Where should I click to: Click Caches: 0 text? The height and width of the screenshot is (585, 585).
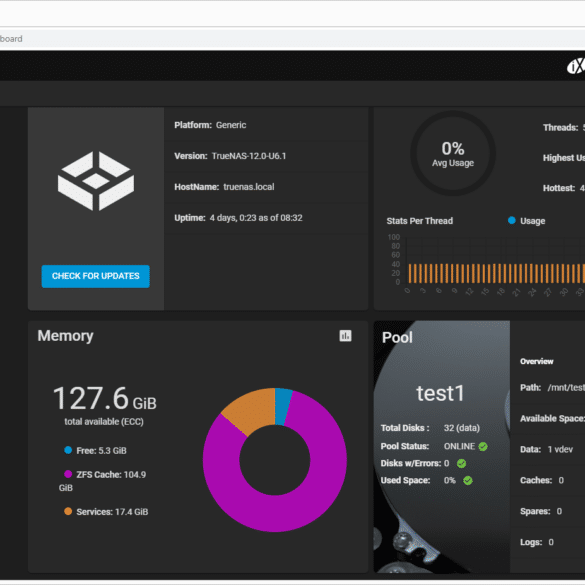point(542,480)
